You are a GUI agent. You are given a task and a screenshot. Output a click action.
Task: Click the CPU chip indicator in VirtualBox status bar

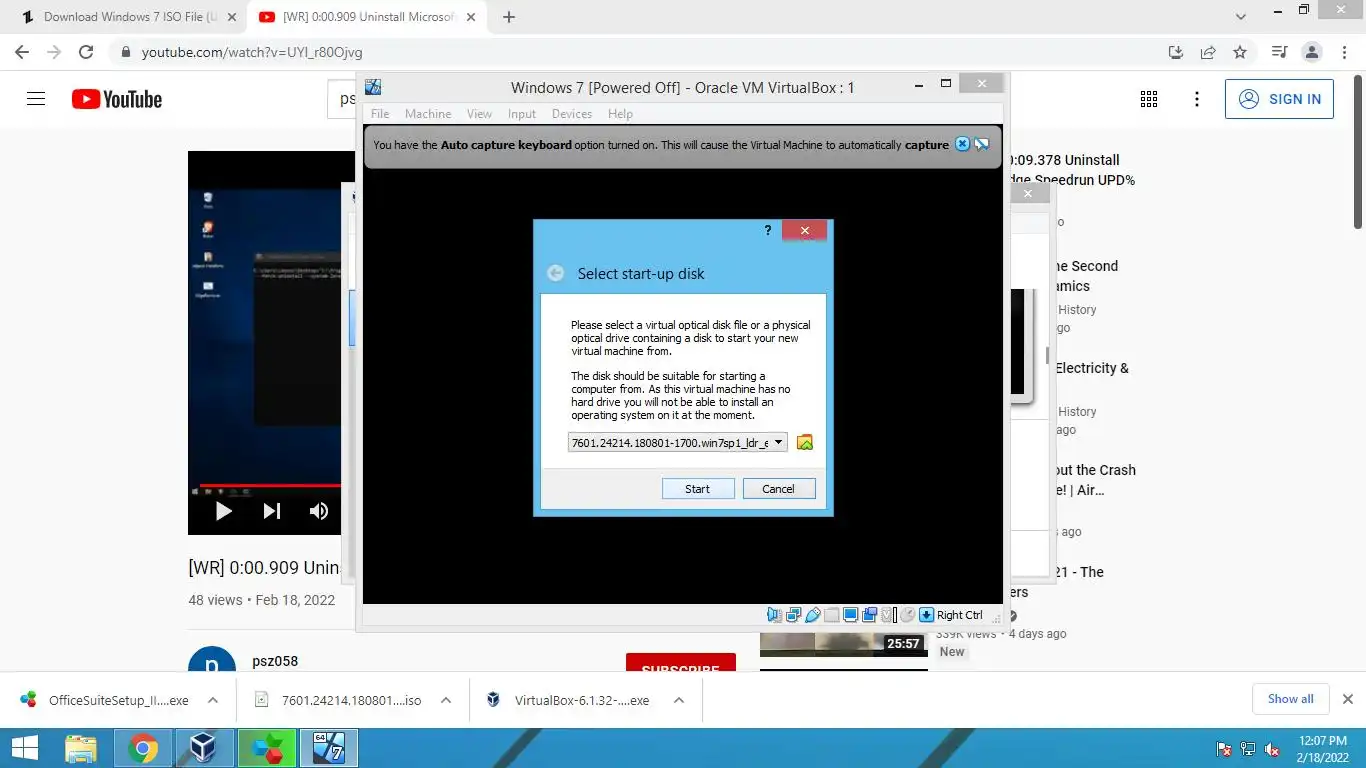tap(887, 615)
